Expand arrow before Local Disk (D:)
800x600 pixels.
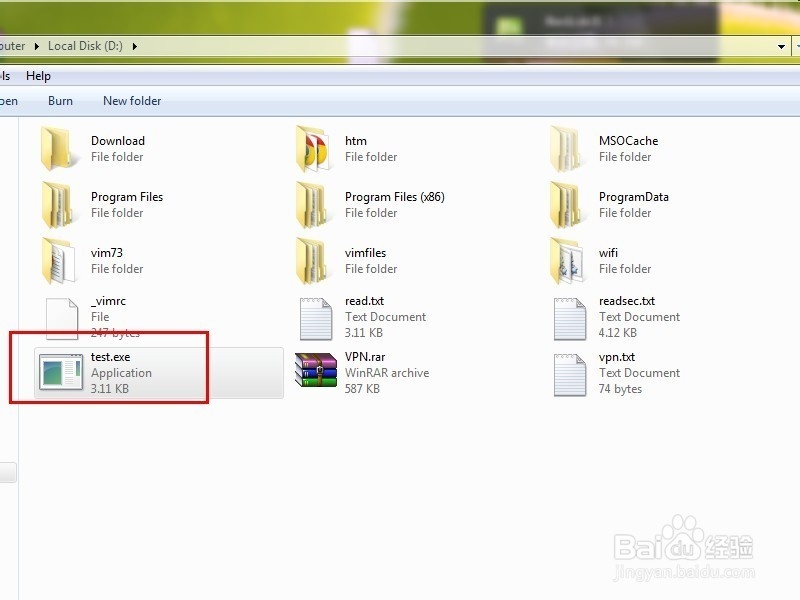(x=37, y=46)
